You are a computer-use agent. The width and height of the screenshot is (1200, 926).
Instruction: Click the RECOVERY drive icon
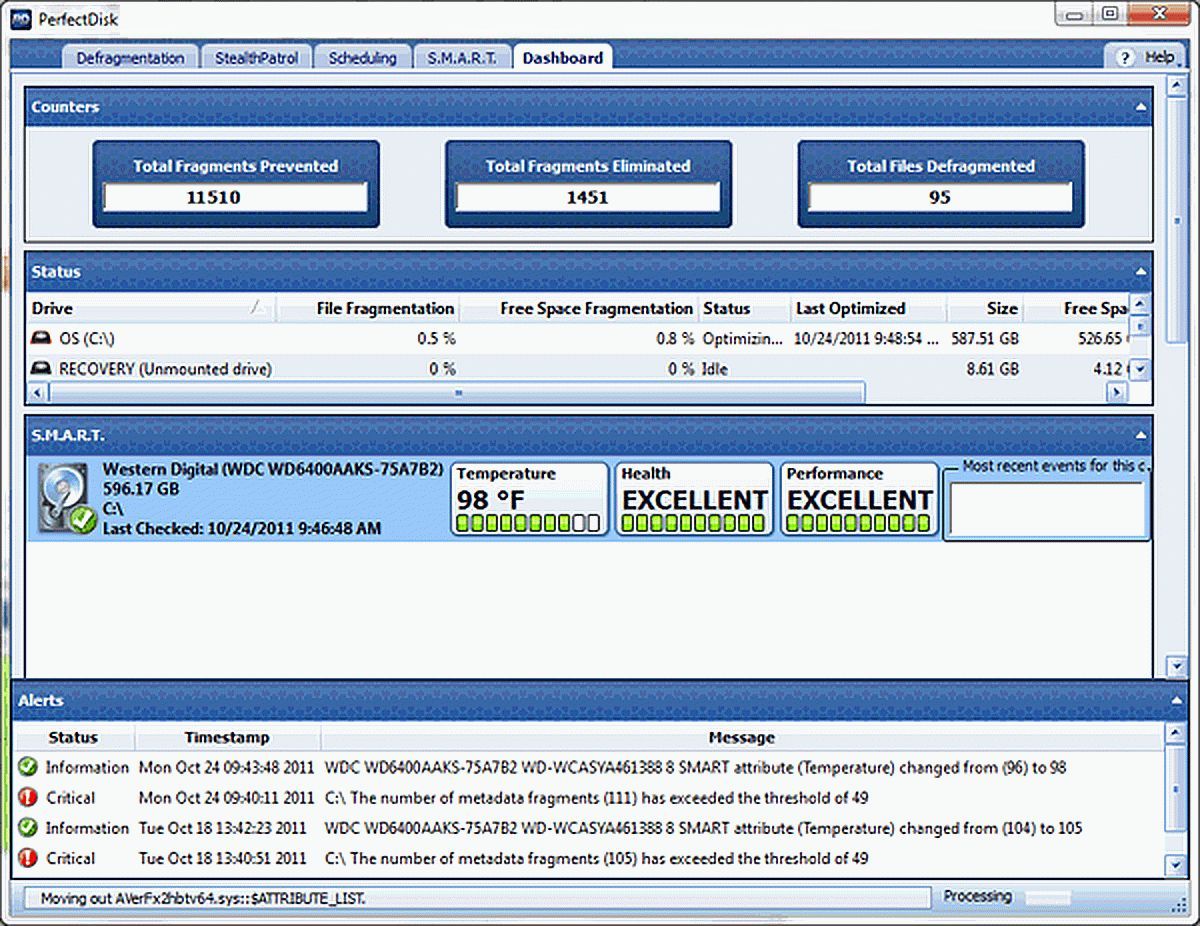coord(42,369)
